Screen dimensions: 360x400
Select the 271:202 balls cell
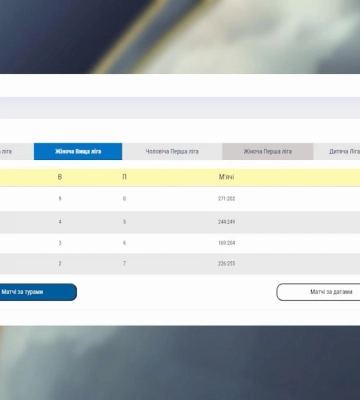227,199
